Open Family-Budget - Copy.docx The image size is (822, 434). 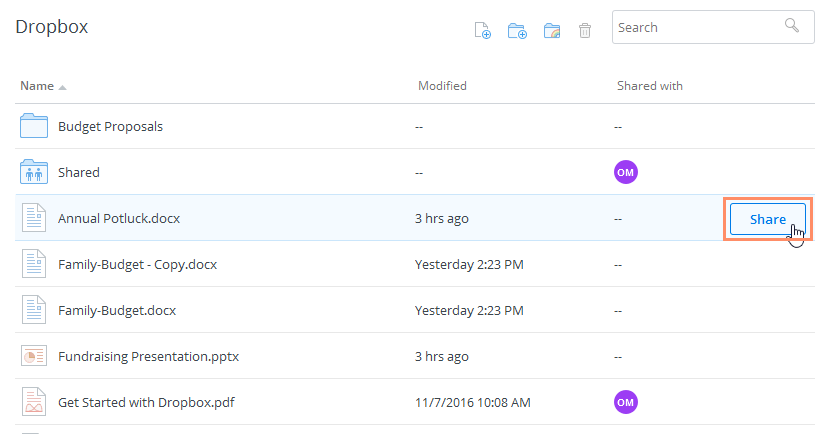[x=137, y=265]
